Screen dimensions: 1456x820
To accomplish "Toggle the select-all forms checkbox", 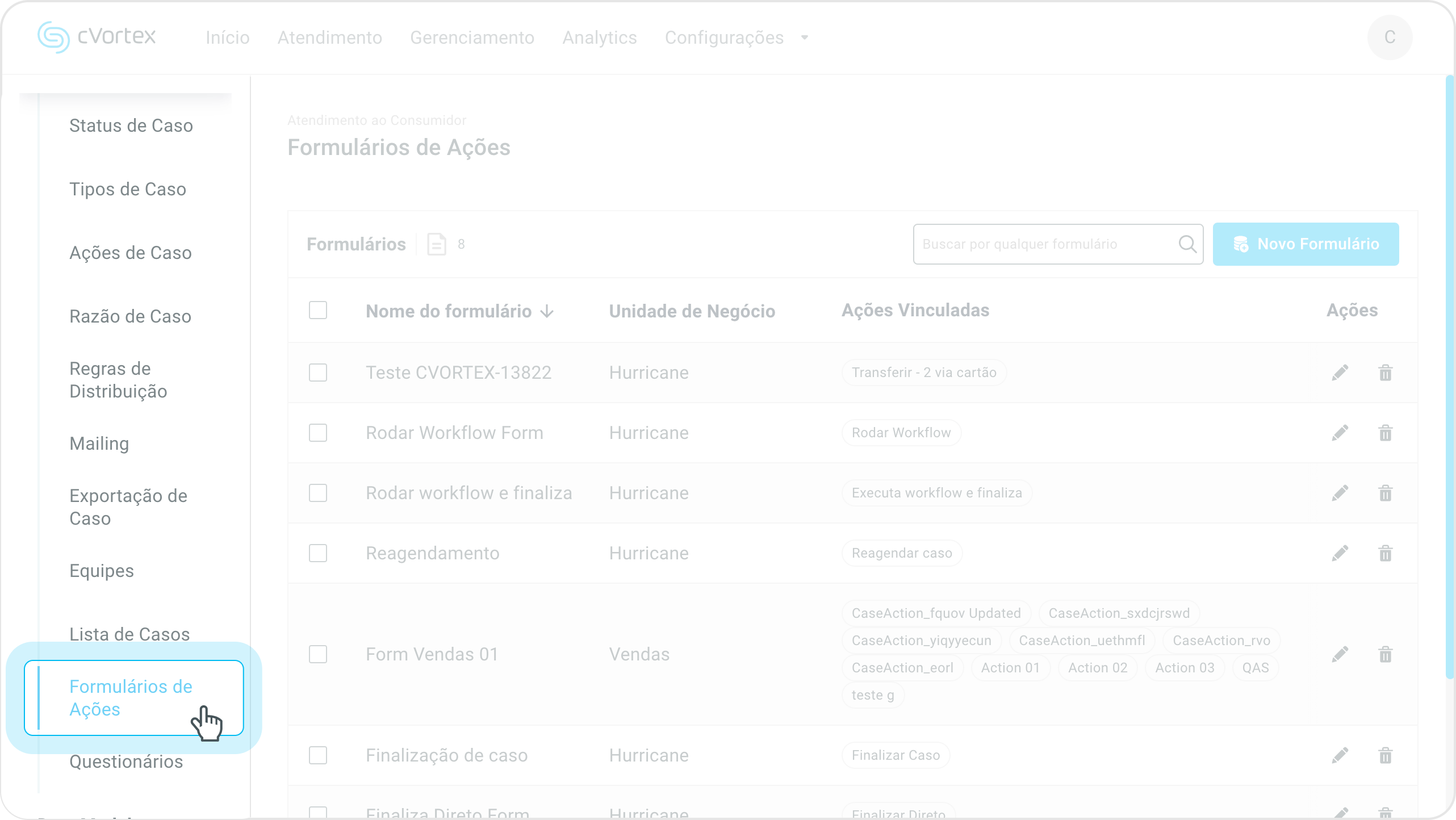I will click(318, 311).
